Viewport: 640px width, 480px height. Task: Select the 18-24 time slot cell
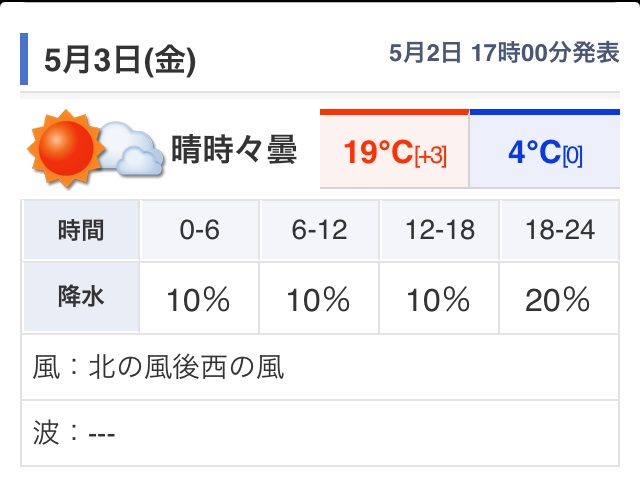click(x=560, y=230)
